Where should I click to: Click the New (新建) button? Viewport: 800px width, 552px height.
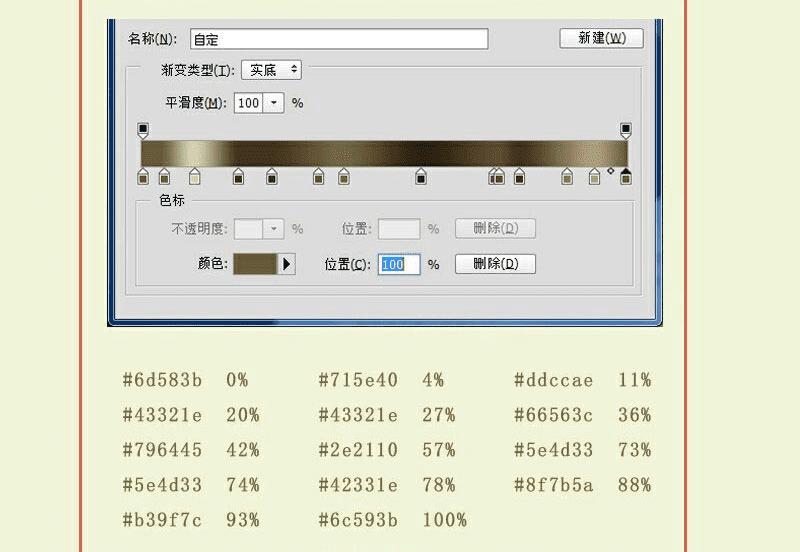click(602, 38)
